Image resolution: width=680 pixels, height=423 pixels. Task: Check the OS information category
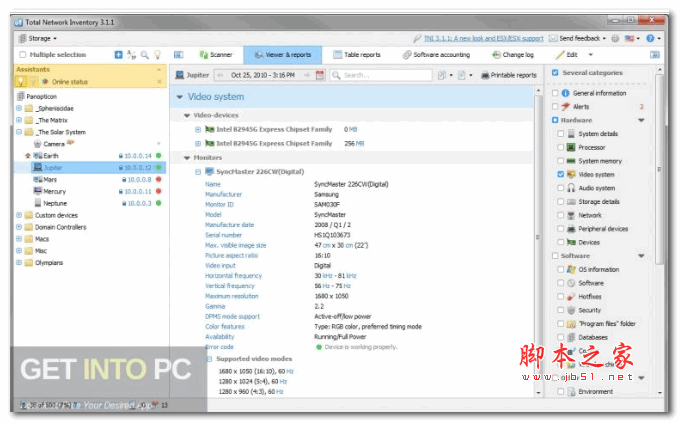560,269
